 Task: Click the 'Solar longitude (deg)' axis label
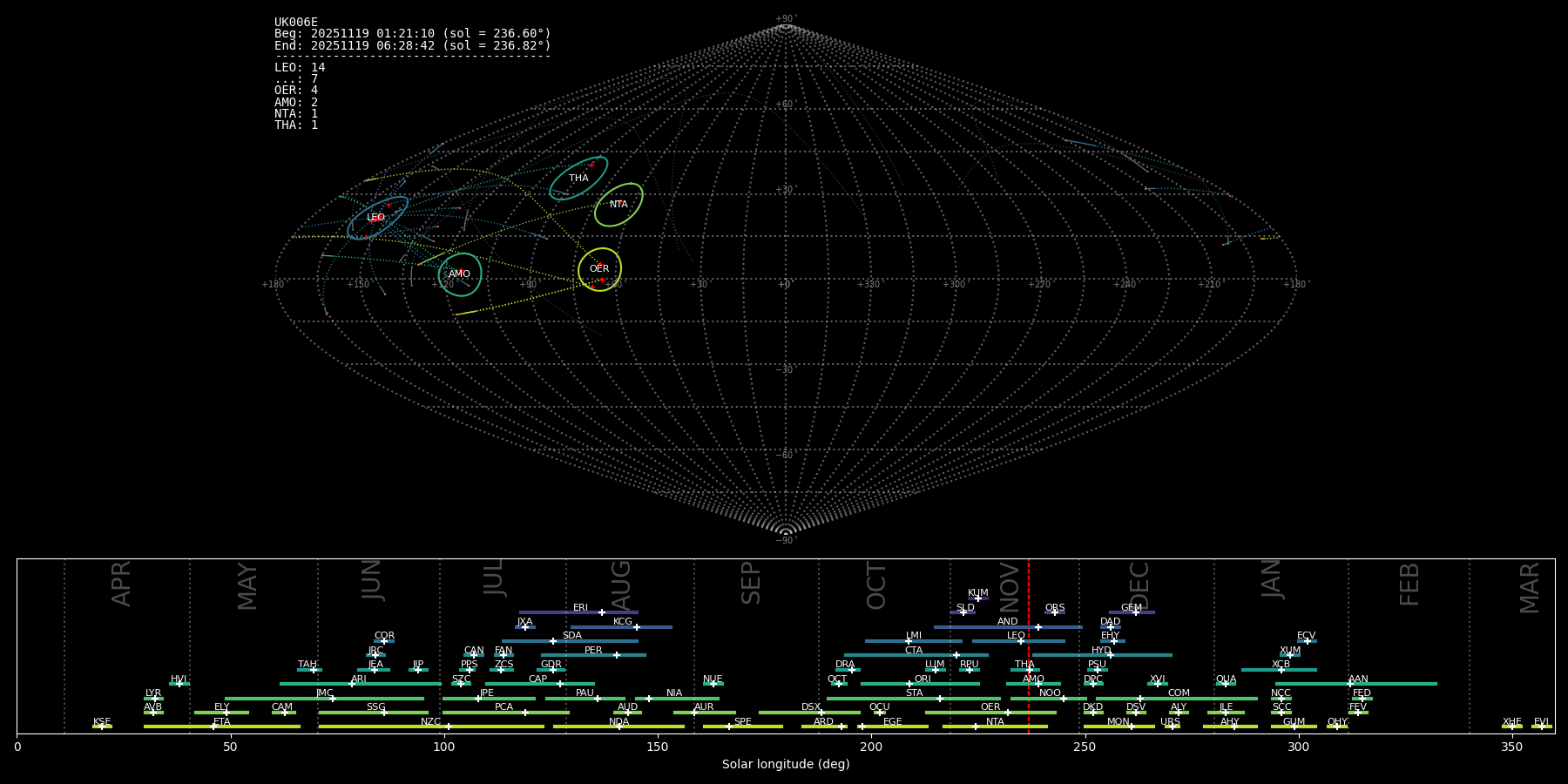(786, 765)
